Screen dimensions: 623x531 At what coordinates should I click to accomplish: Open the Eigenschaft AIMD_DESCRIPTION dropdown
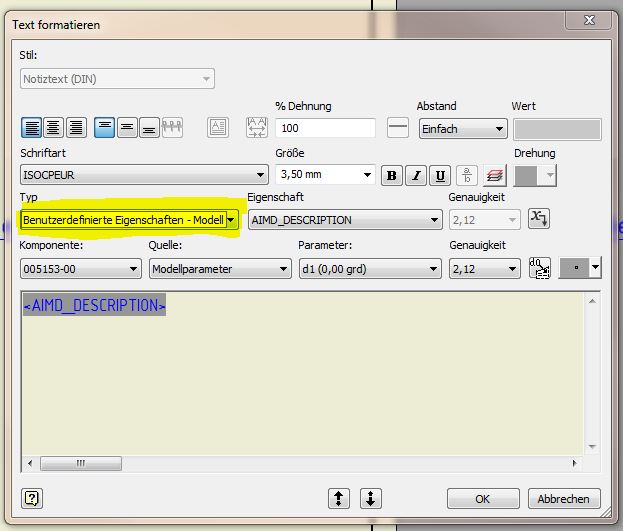(345, 220)
